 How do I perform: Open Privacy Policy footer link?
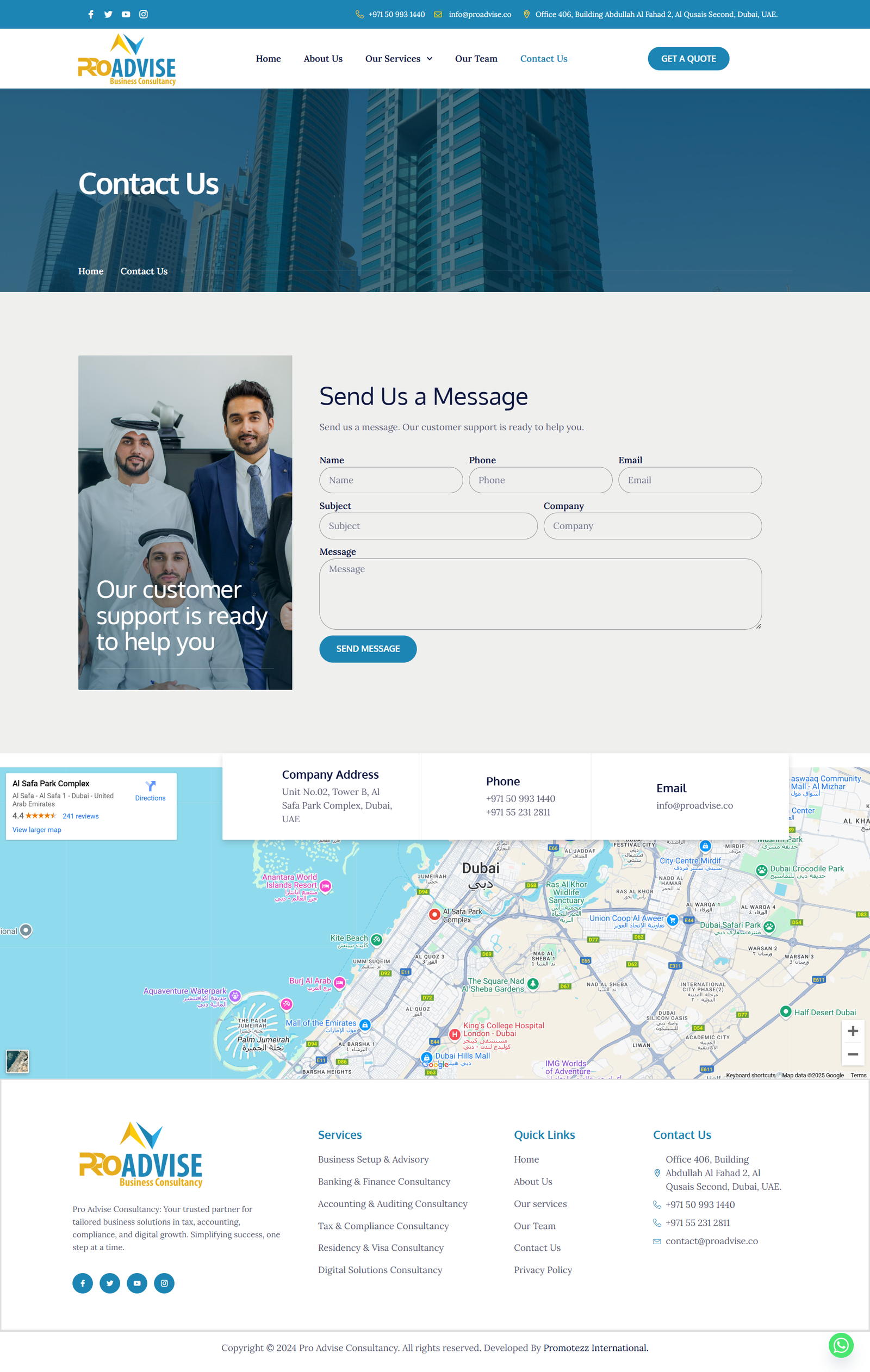pyautogui.click(x=543, y=1269)
